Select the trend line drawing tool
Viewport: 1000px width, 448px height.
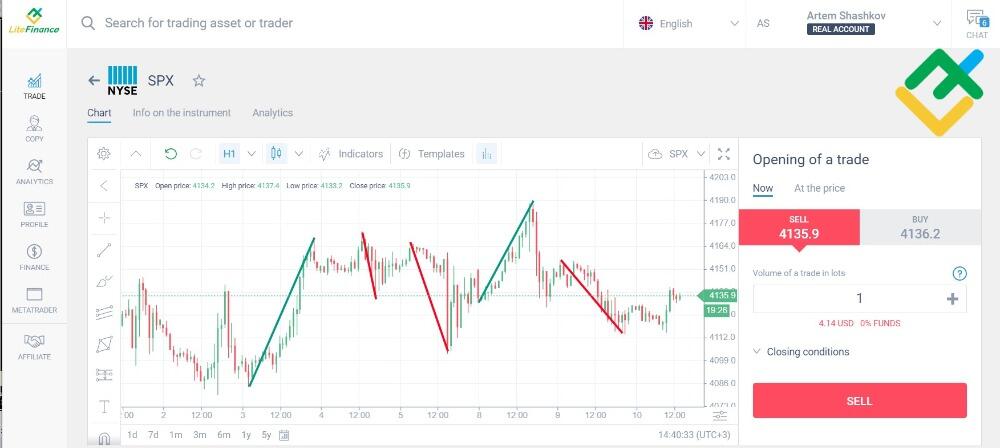[104, 250]
